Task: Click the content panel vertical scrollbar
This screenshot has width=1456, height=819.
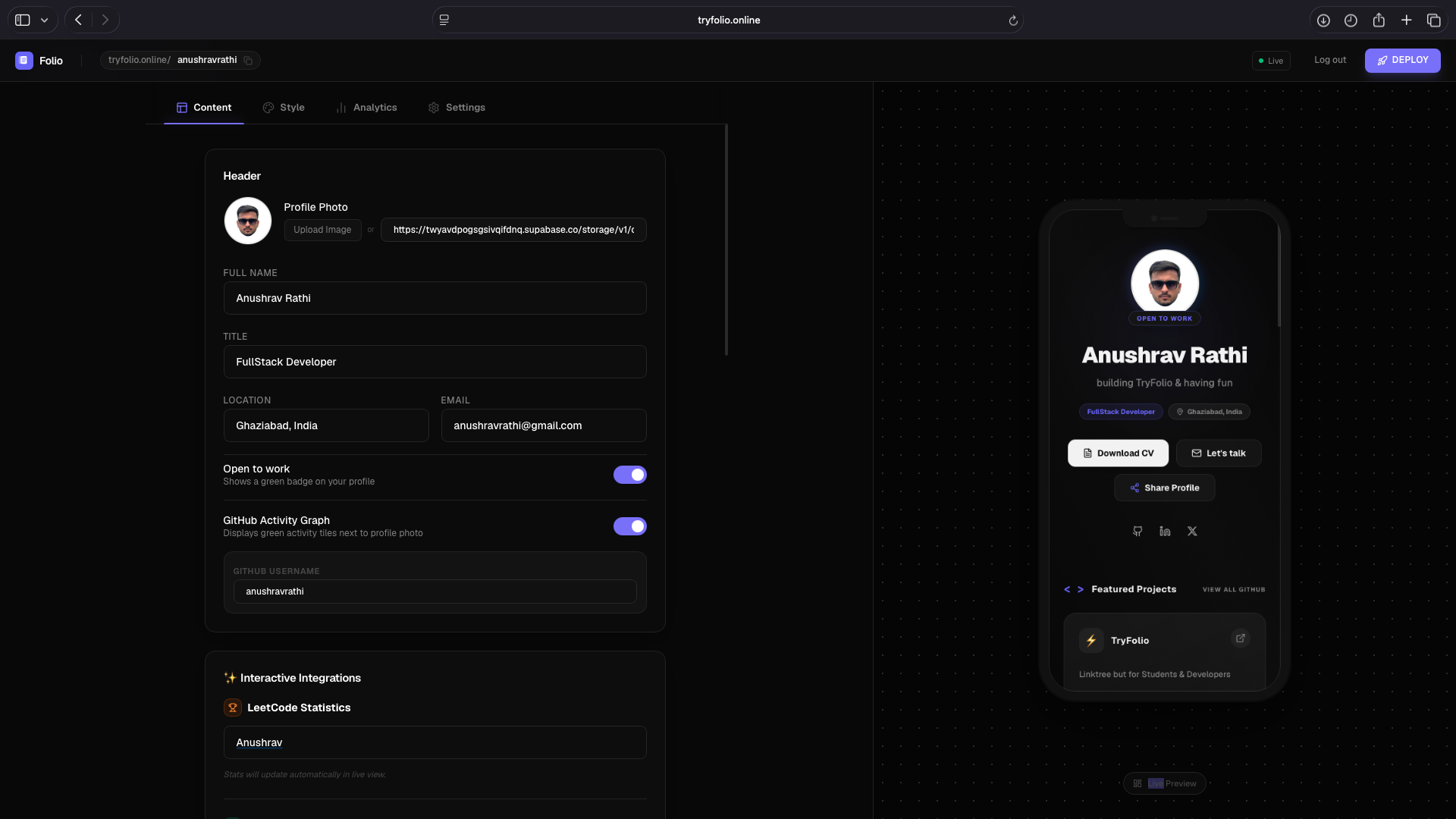Action: (726, 240)
